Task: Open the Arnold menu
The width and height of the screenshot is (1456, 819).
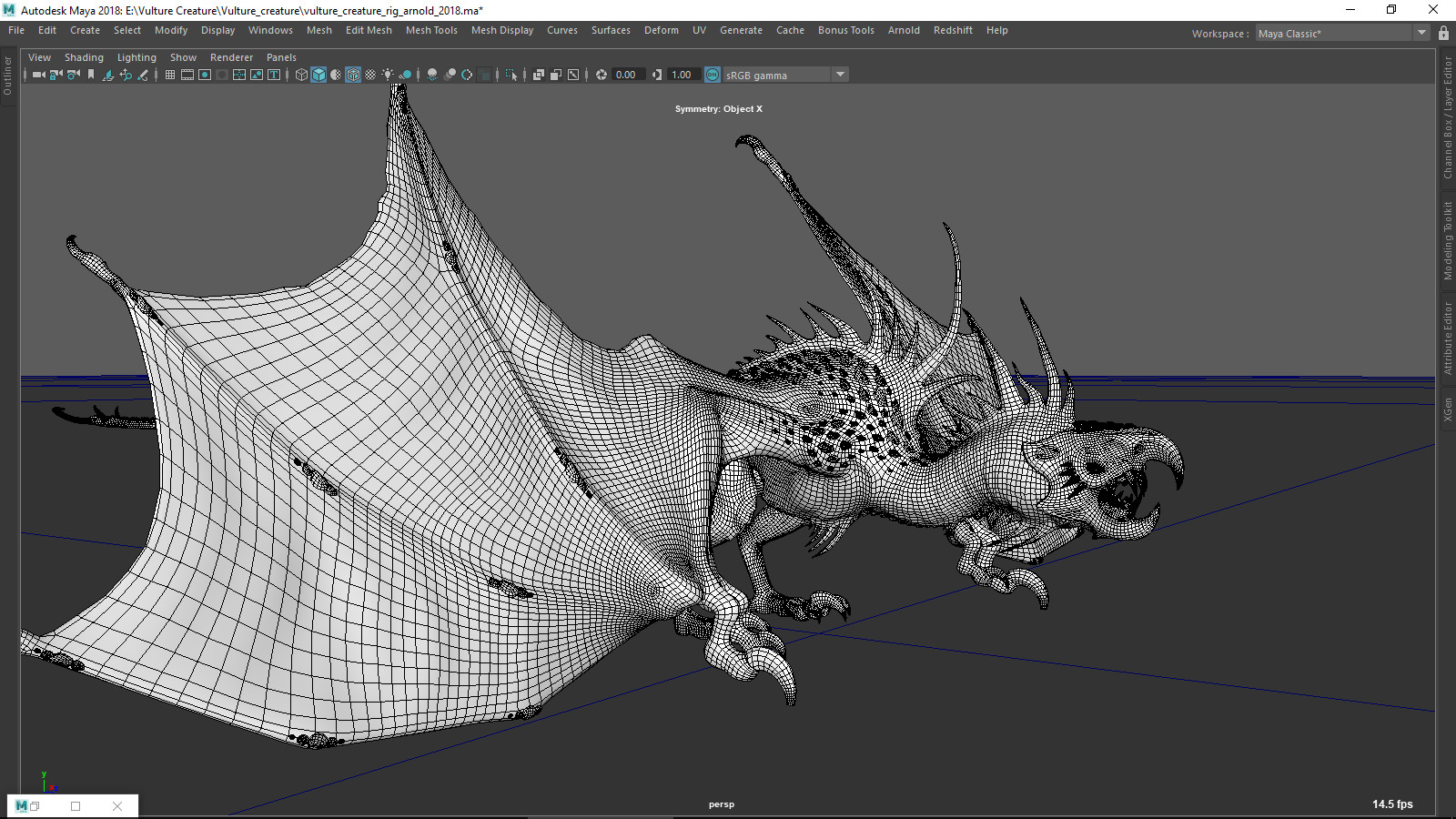Action: point(904,30)
